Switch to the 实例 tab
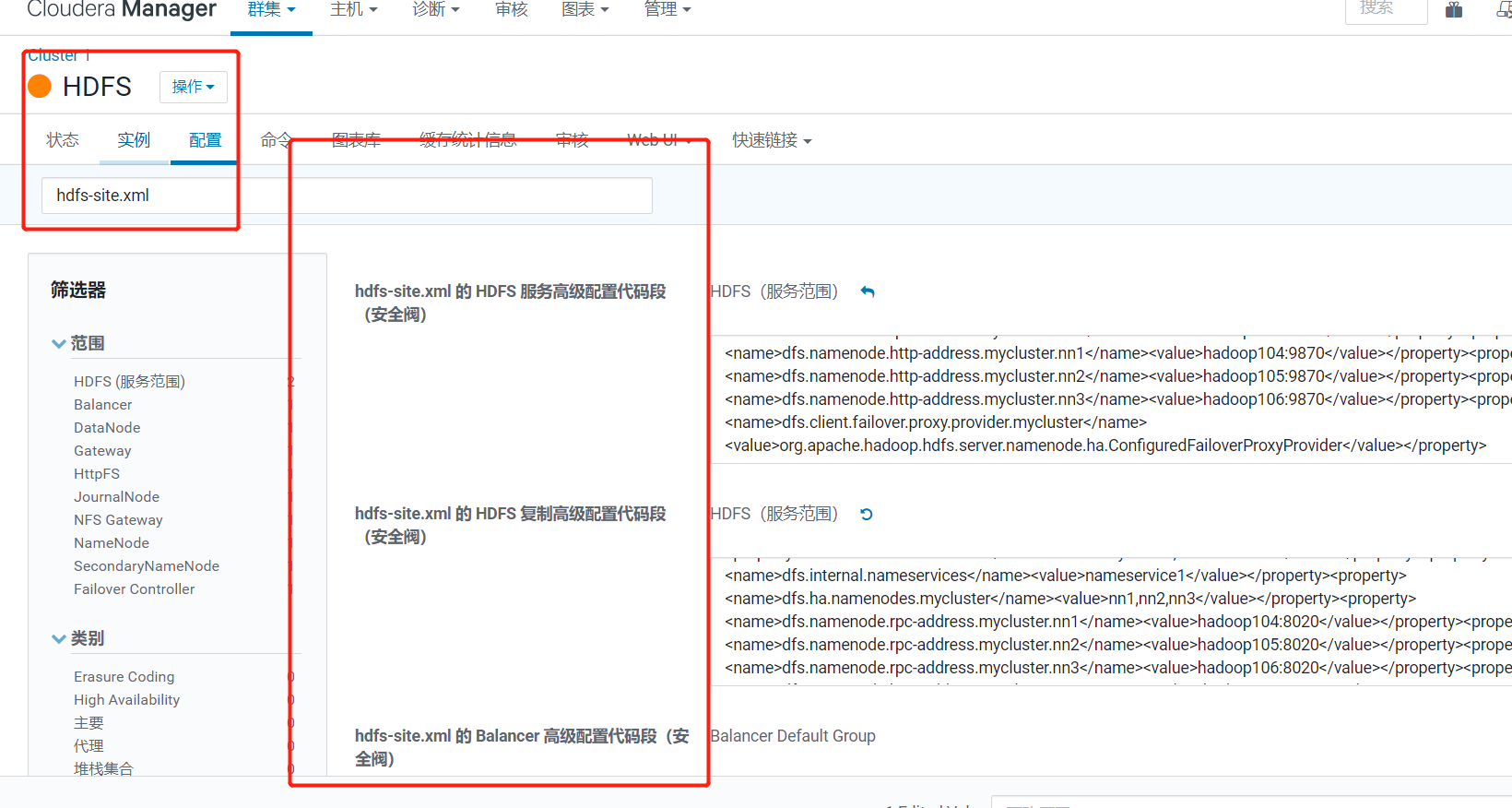The height and width of the screenshot is (808, 1512). [134, 140]
